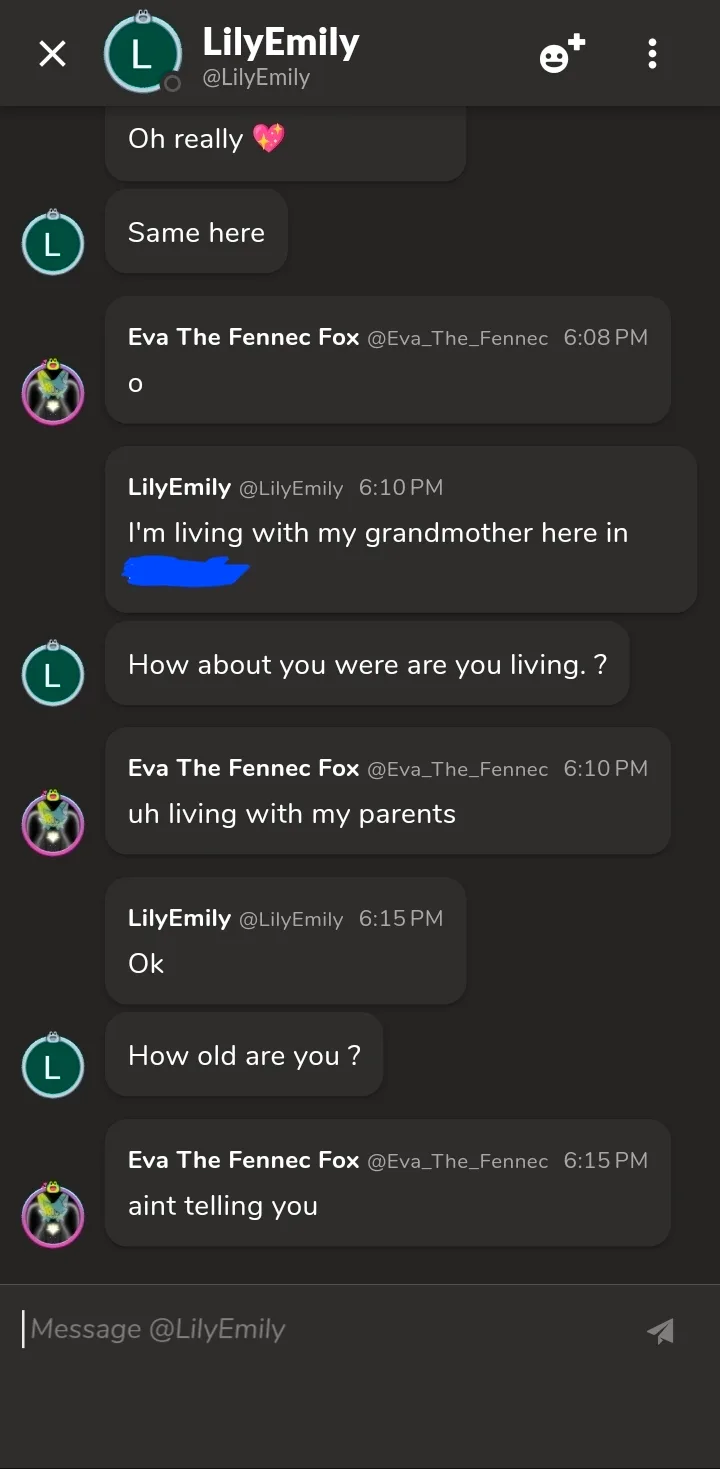Click the @LilyEmily handle in the header
The height and width of the screenshot is (1469, 720).
tap(256, 78)
